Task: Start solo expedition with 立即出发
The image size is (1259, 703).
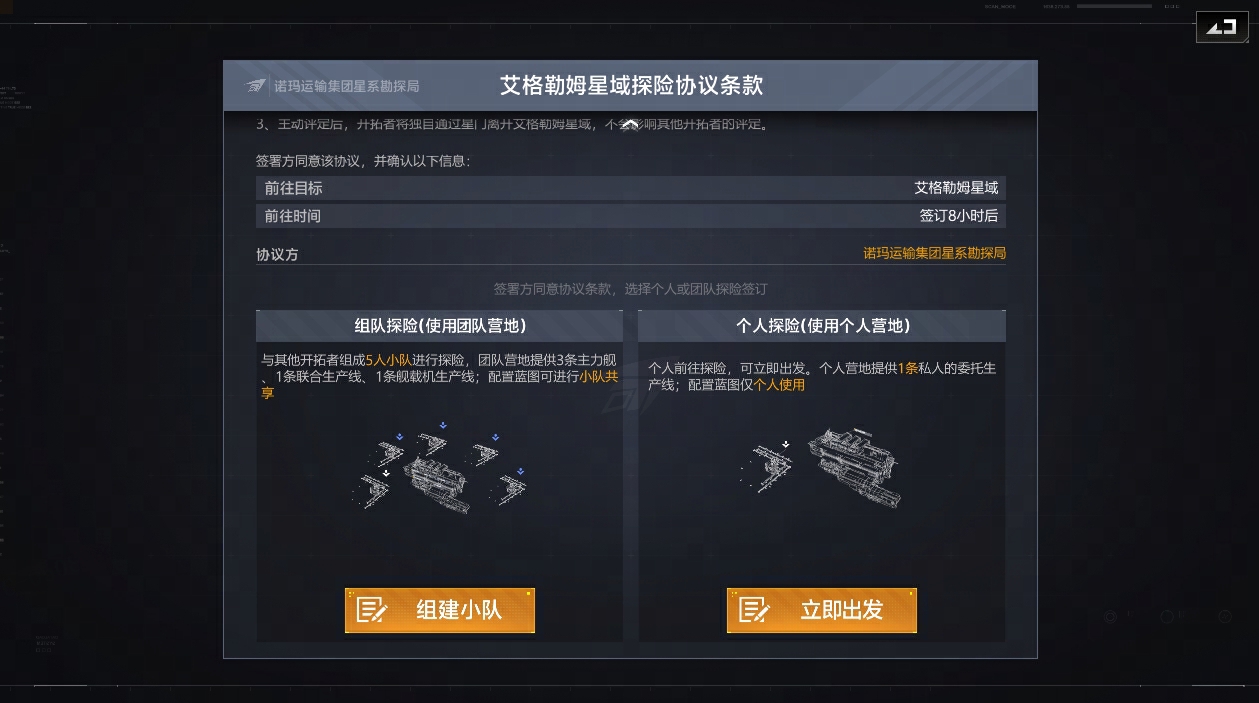Action: click(822, 610)
